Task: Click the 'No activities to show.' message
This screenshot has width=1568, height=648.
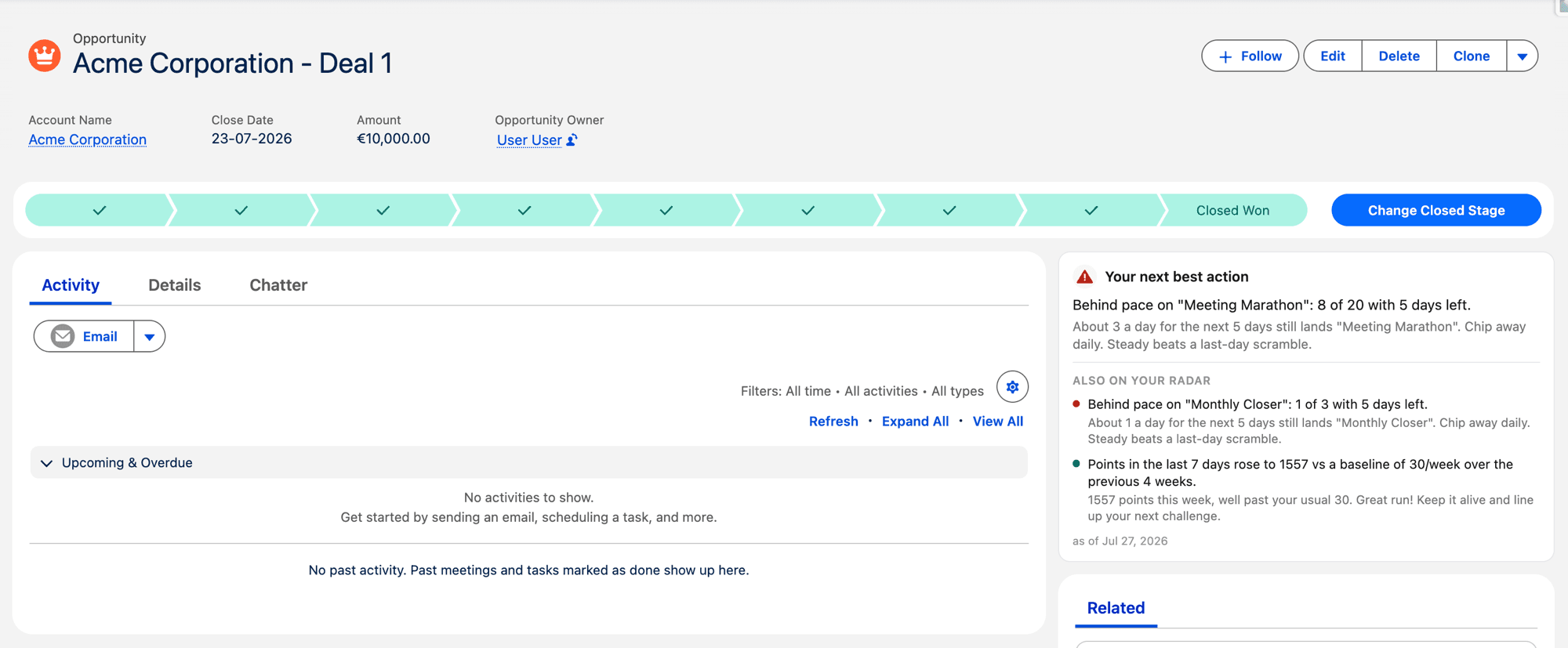Action: pos(528,498)
